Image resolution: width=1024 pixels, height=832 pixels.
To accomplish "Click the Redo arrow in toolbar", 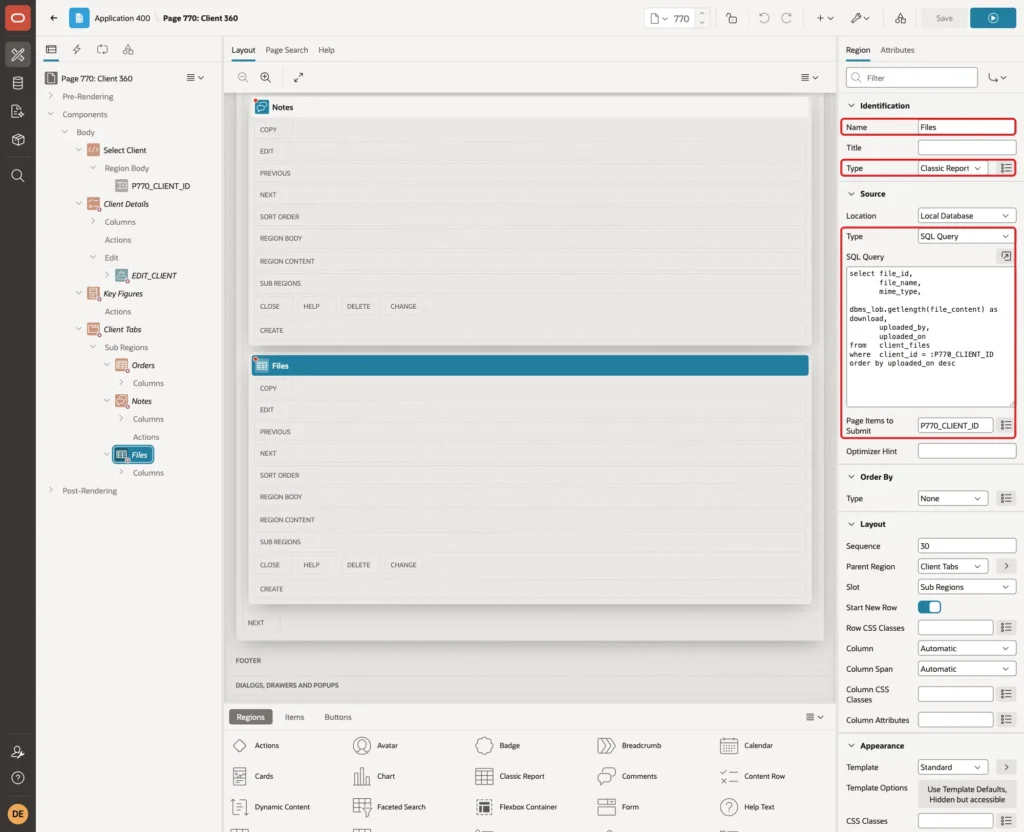I will point(787,18).
